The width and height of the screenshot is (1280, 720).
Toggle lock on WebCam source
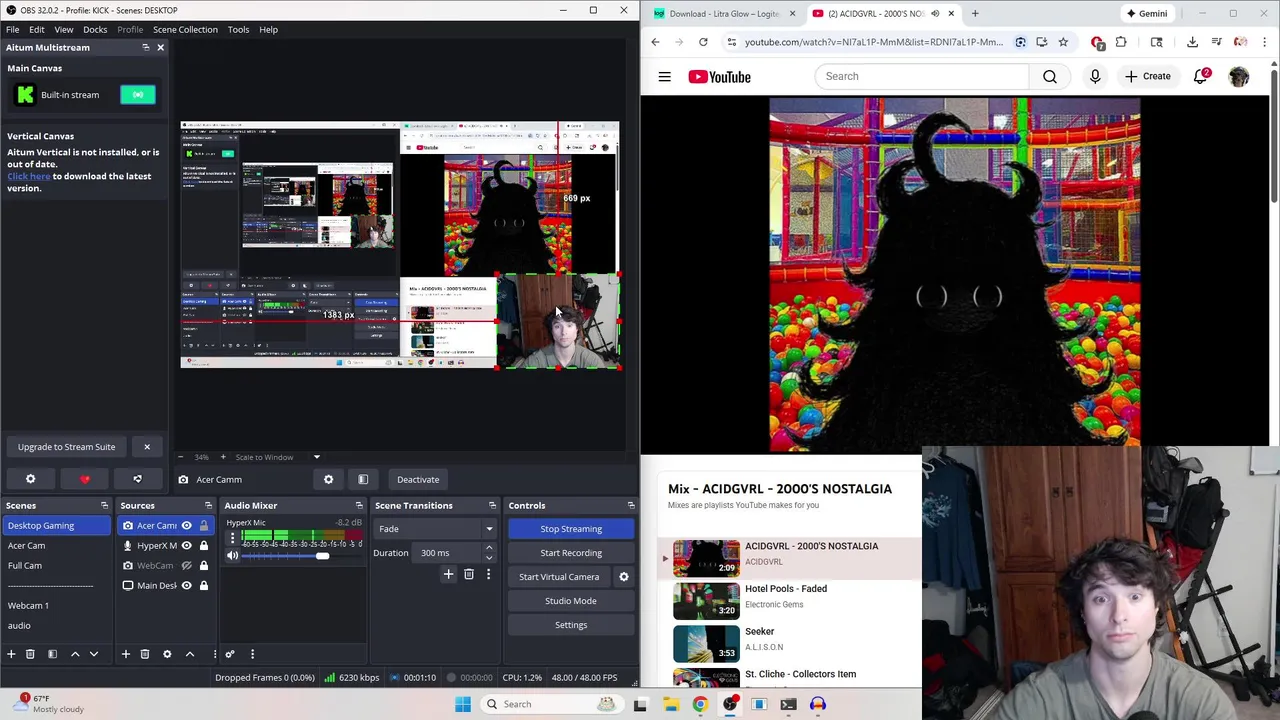click(x=204, y=565)
